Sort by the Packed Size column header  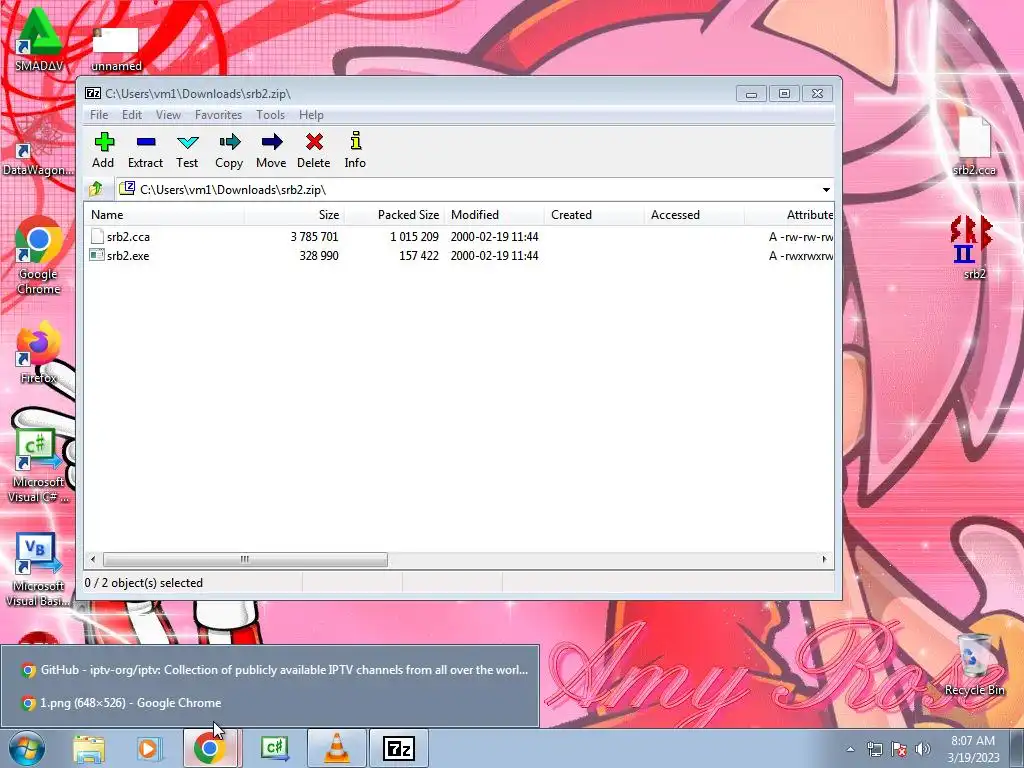394,215
